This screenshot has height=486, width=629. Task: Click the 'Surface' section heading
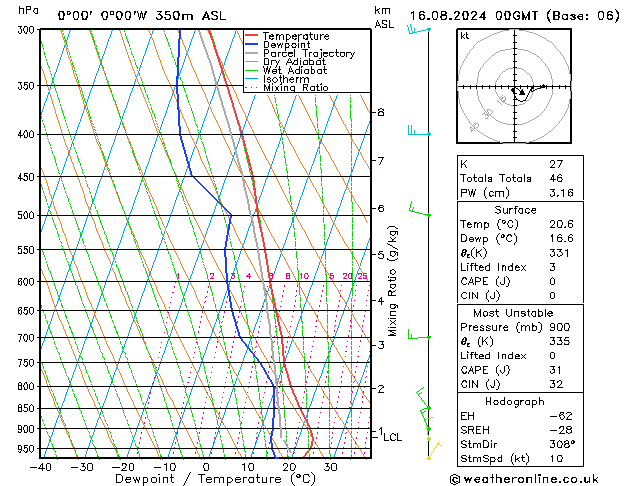(515, 210)
